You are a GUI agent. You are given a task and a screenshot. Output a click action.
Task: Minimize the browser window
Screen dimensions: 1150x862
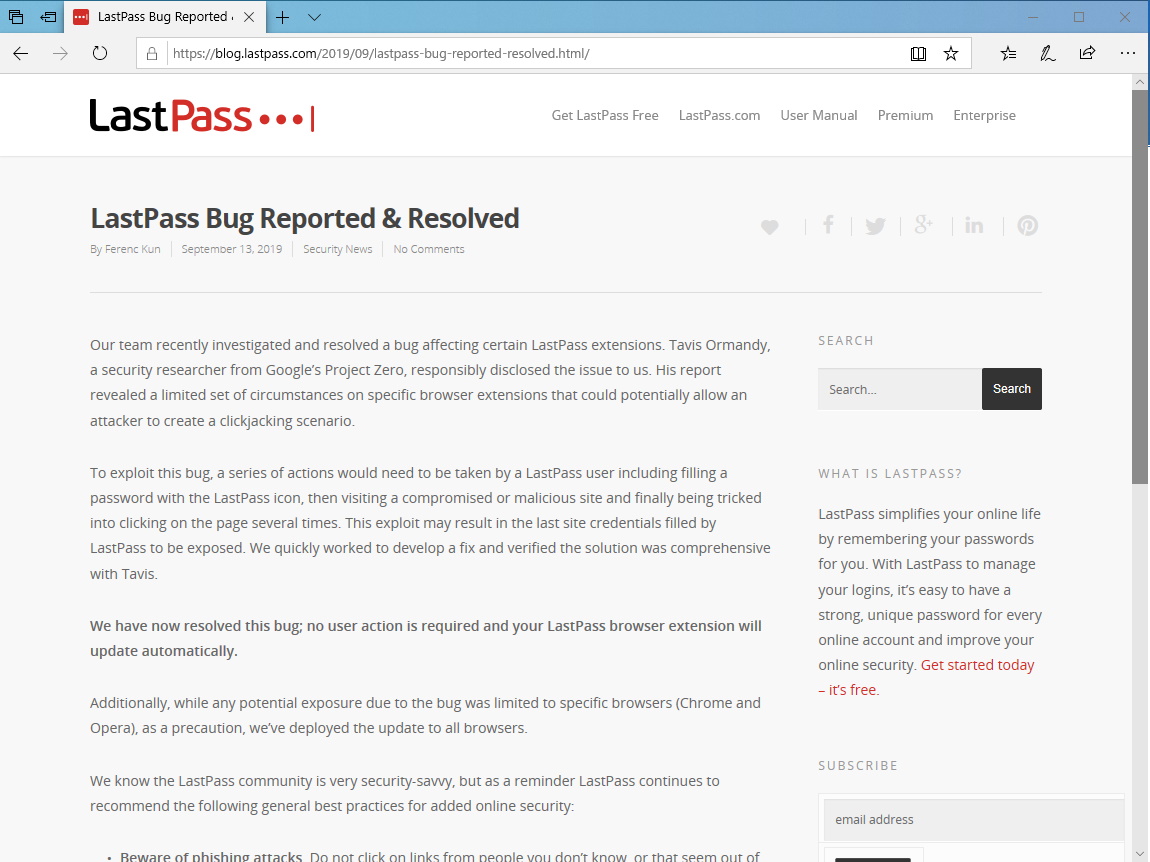(1033, 17)
